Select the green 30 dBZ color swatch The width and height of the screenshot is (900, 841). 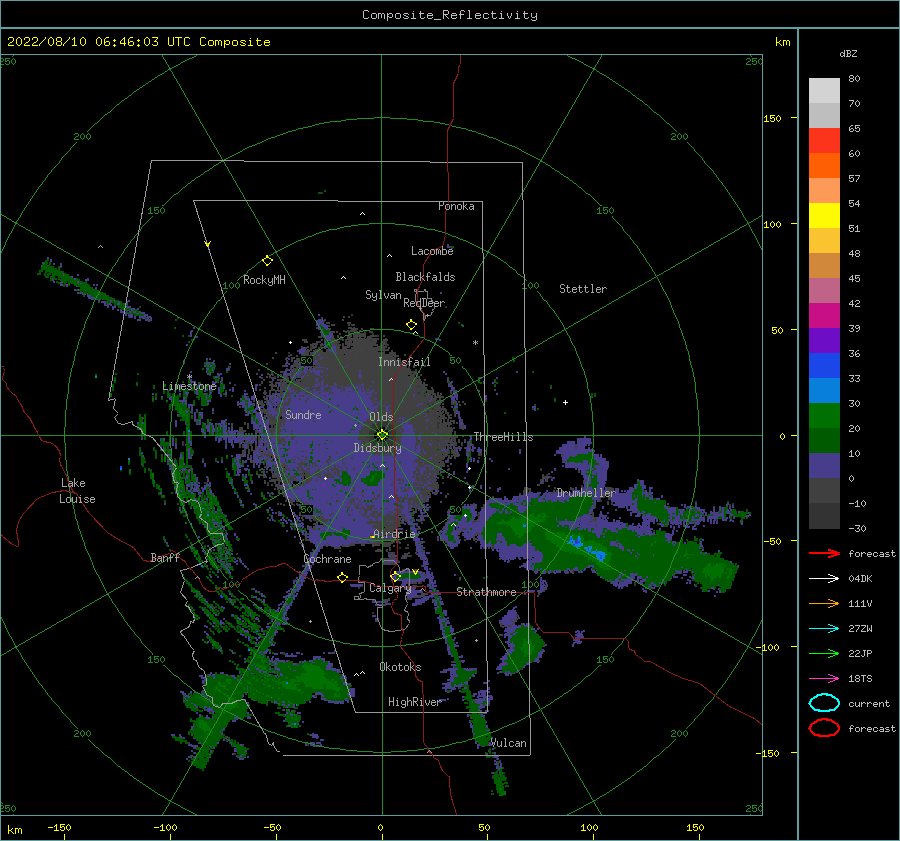pyautogui.click(x=824, y=415)
